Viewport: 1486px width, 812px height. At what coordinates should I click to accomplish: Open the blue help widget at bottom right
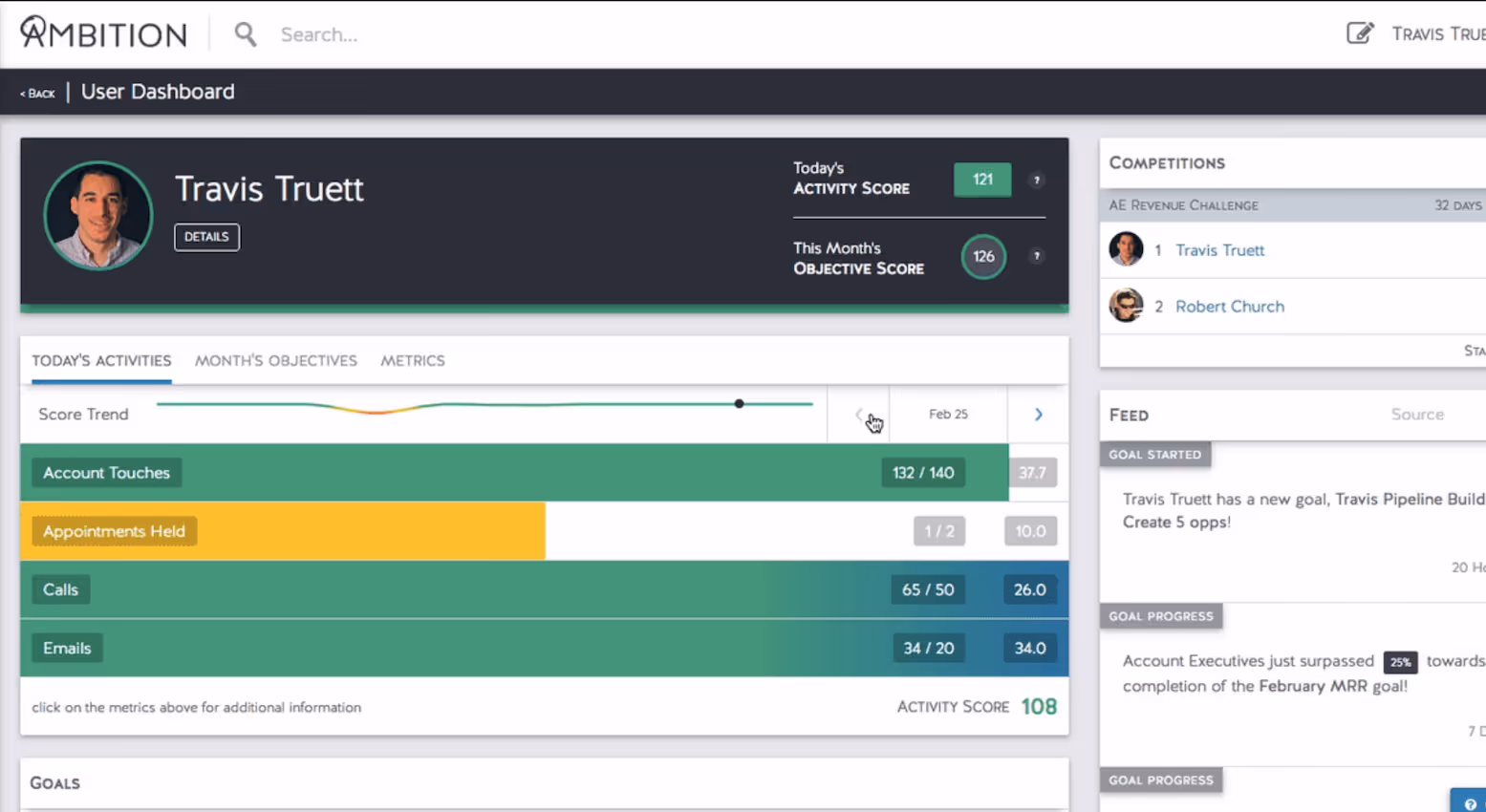[1469, 801]
